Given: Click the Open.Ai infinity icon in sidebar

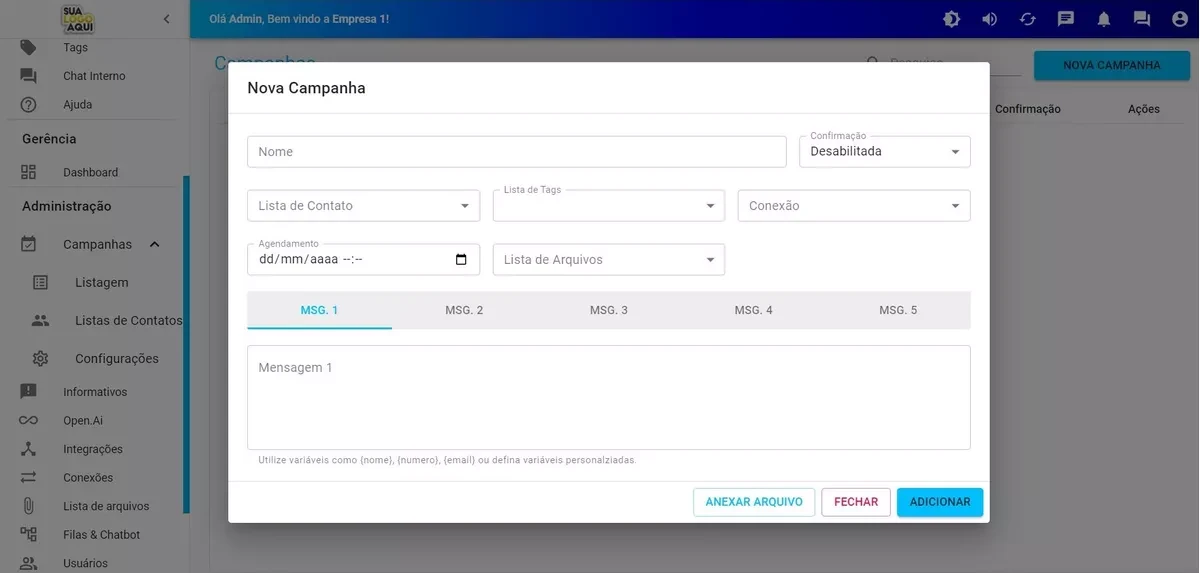Looking at the screenshot, I should coord(28,421).
